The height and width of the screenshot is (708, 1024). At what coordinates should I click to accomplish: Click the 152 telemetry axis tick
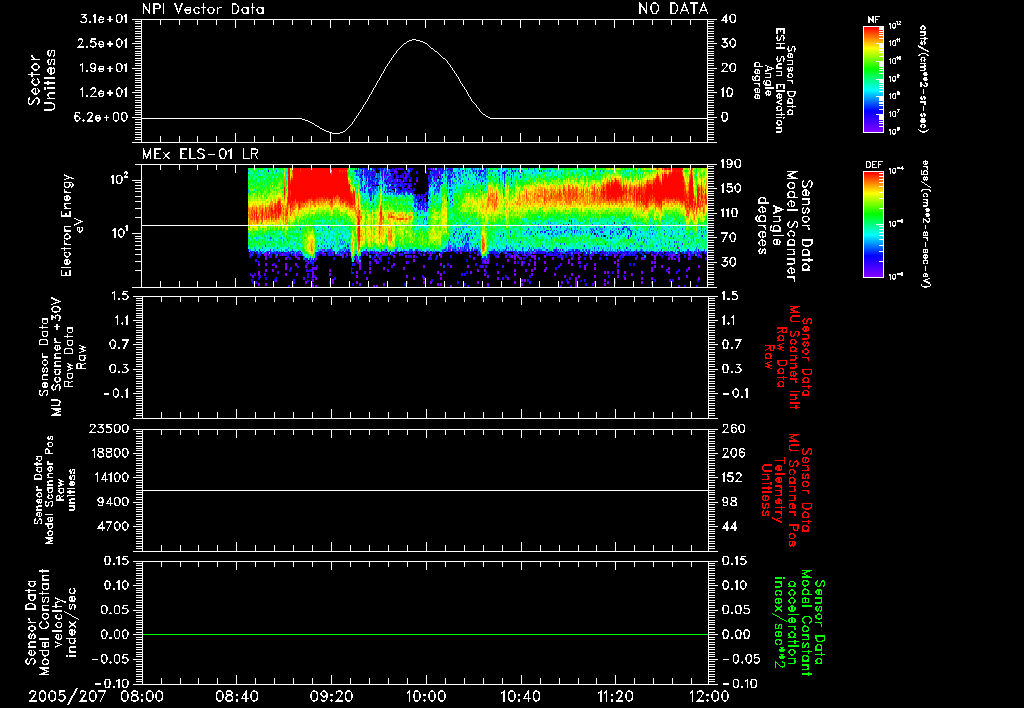[731, 477]
